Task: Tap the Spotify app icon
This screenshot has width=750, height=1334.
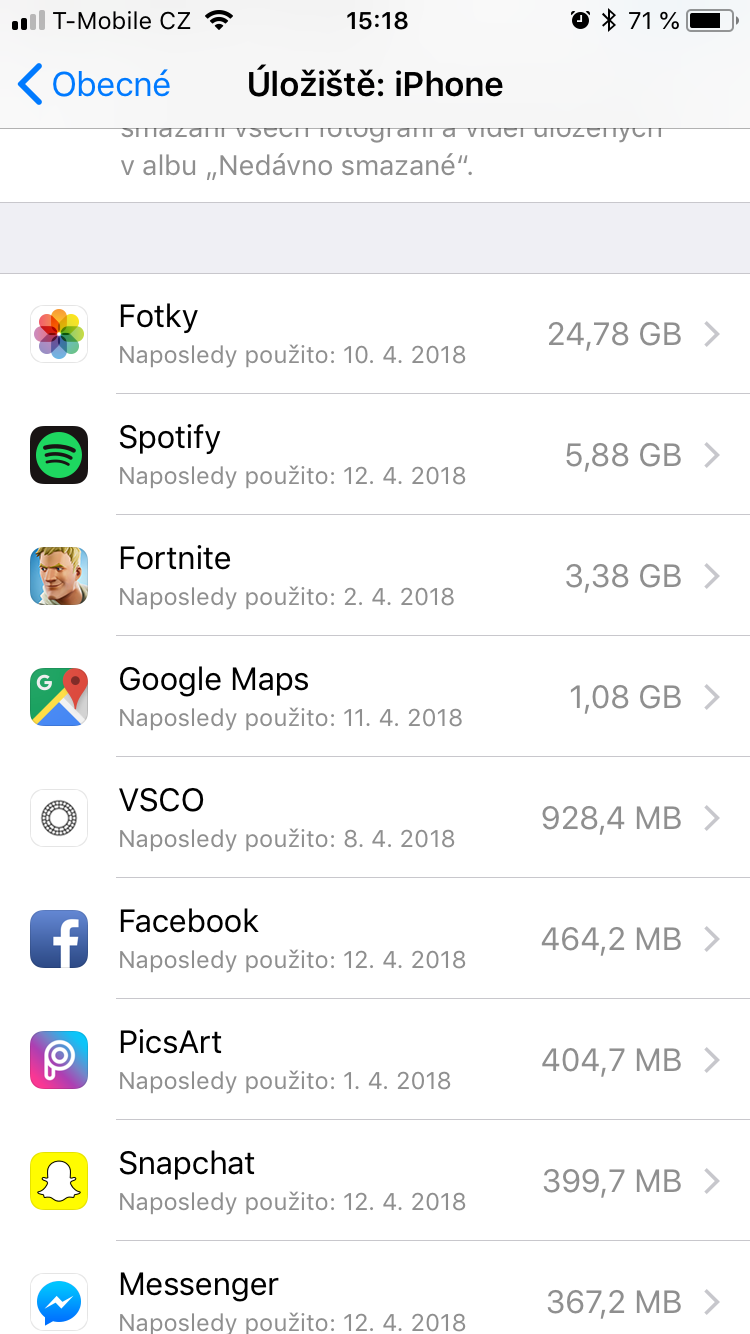Action: (x=59, y=455)
